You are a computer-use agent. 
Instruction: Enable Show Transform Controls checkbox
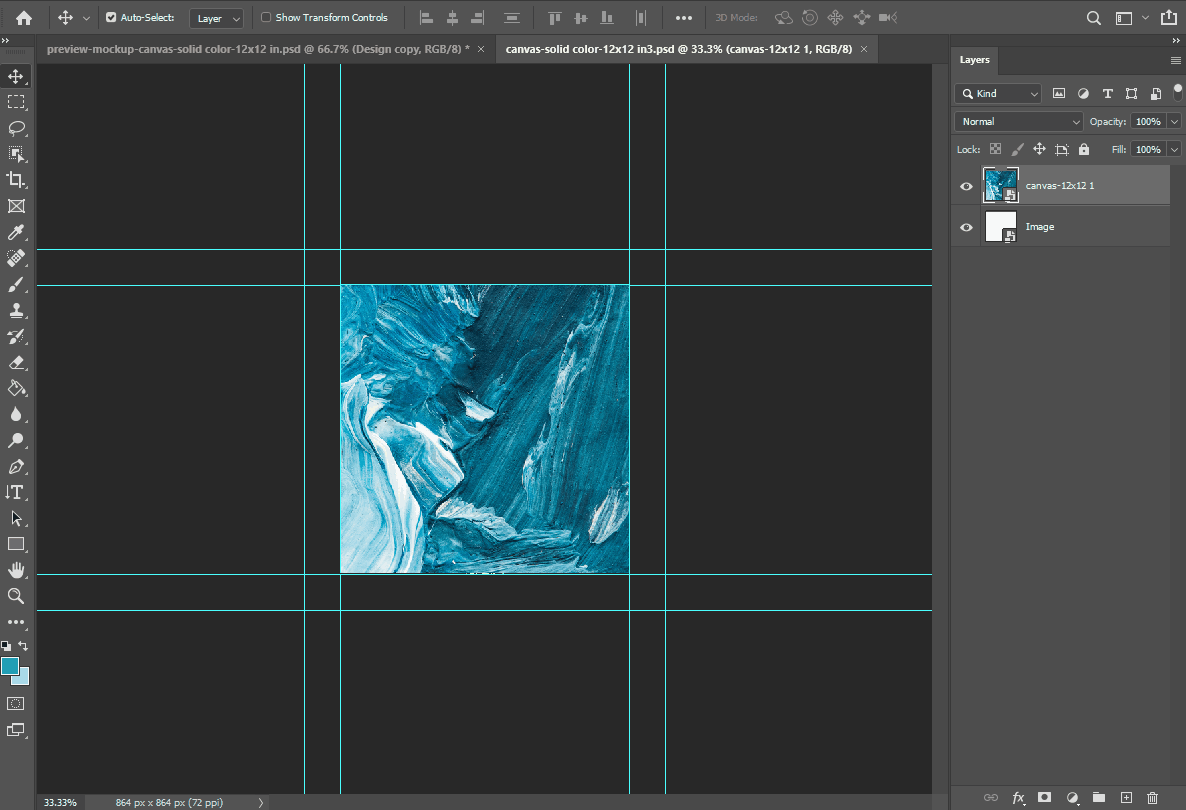pyautogui.click(x=266, y=17)
